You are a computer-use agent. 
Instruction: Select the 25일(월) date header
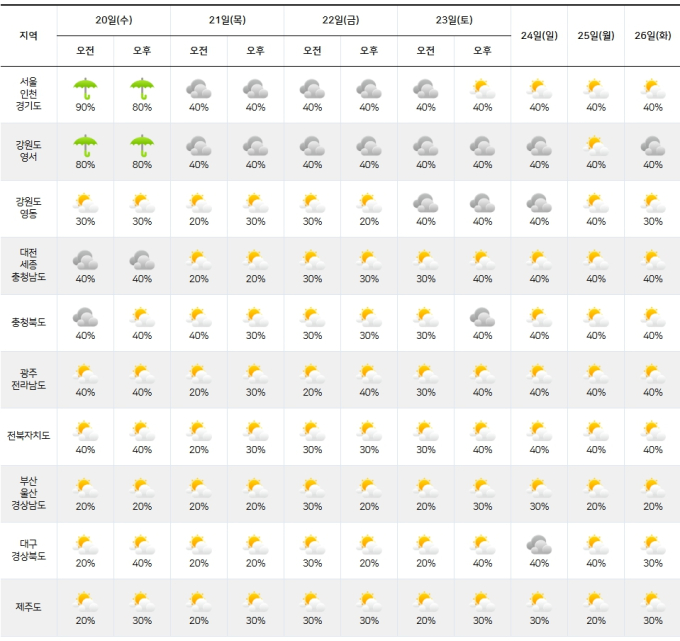point(596,36)
